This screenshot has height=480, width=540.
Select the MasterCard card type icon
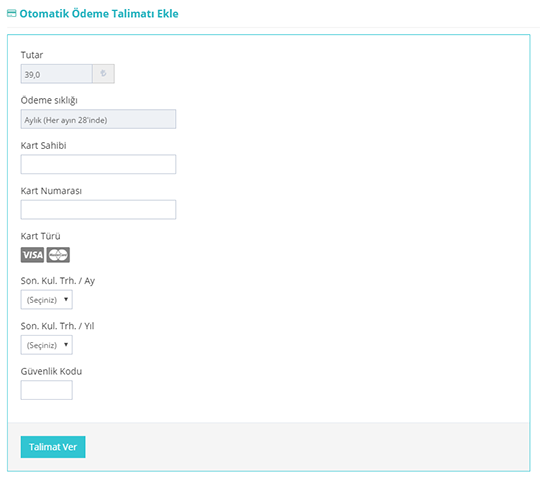click(x=58, y=255)
